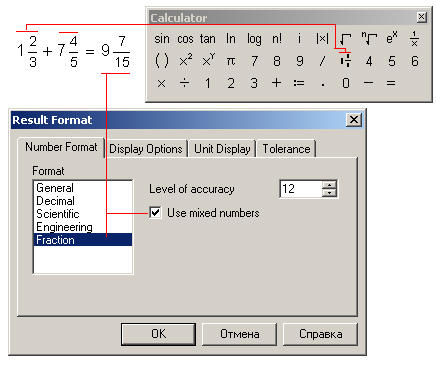Insert nth root operator
The height and width of the screenshot is (365, 436).
click(x=369, y=39)
